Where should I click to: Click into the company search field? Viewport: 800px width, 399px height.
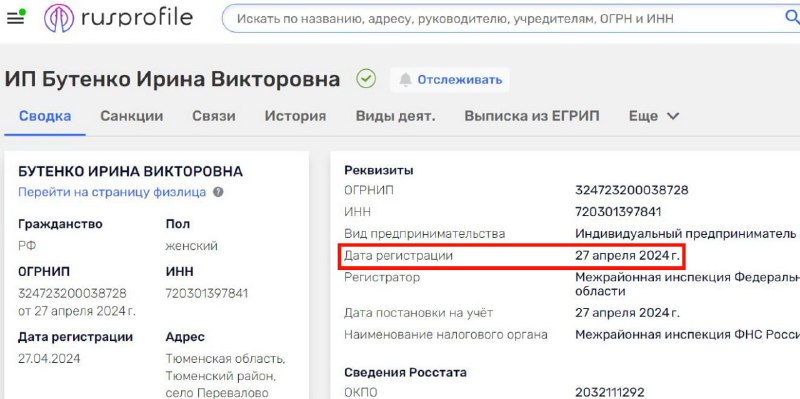[x=505, y=19]
